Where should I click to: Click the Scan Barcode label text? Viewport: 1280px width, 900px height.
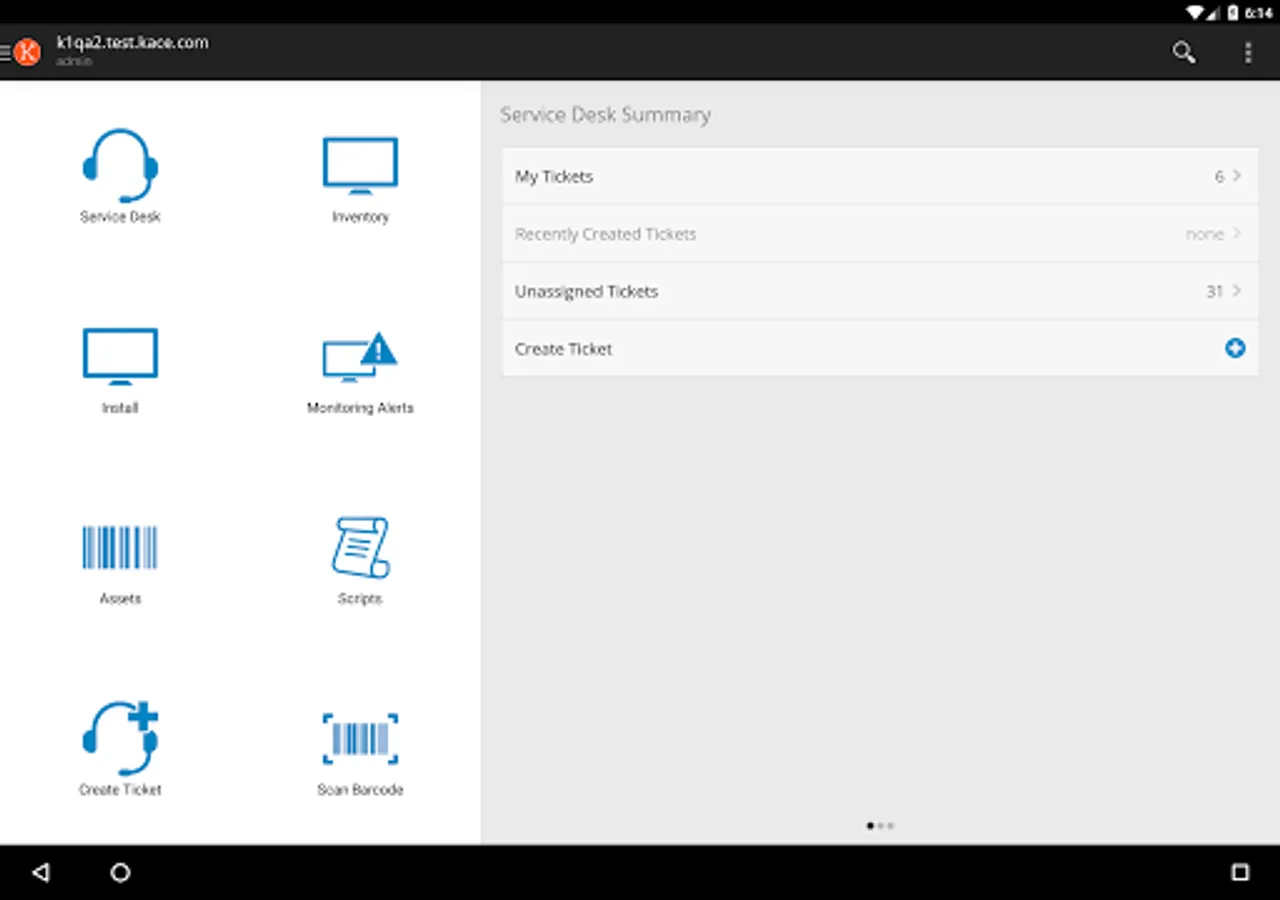click(360, 790)
